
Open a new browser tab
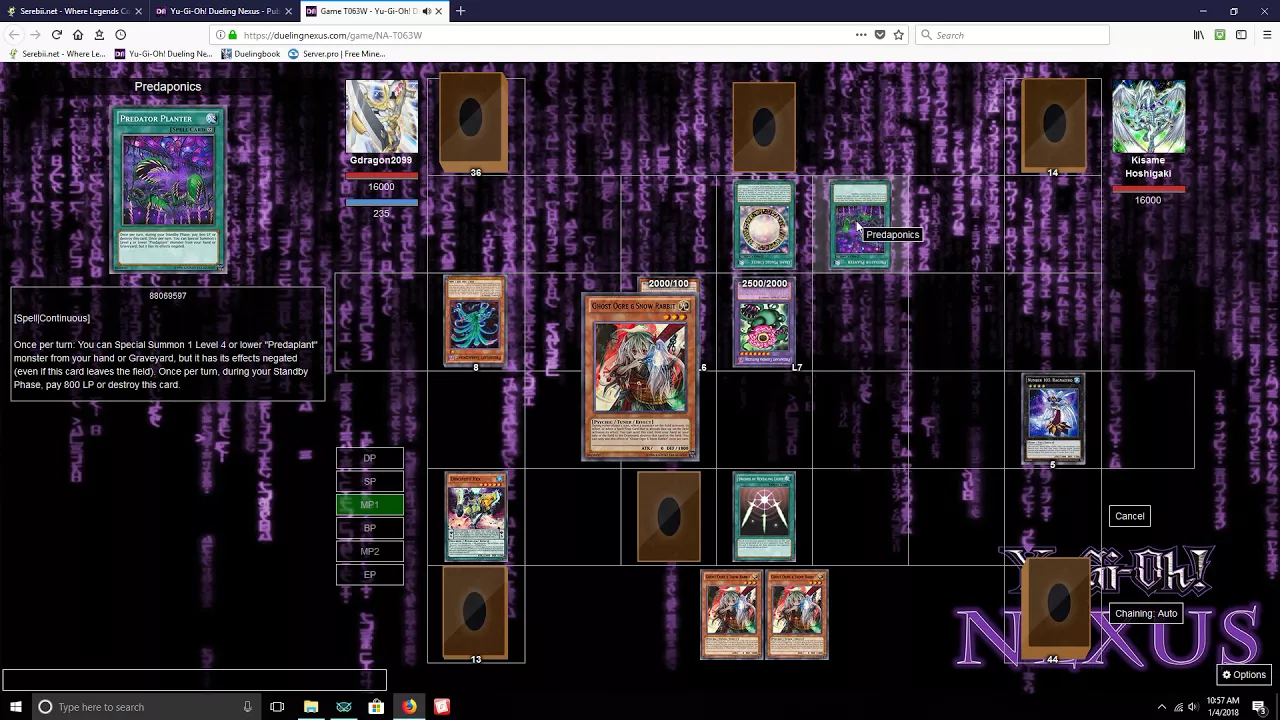(x=460, y=11)
